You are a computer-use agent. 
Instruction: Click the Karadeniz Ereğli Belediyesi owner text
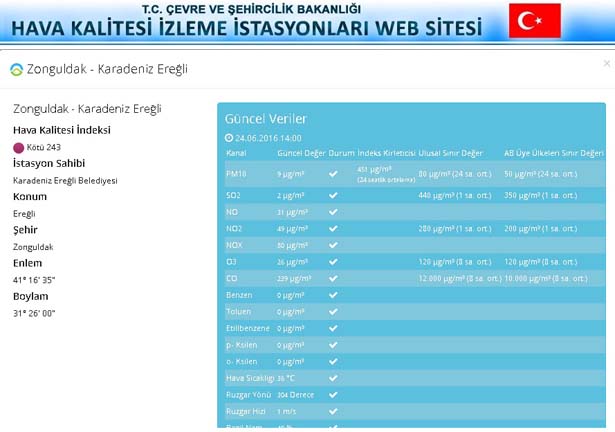tap(65, 180)
